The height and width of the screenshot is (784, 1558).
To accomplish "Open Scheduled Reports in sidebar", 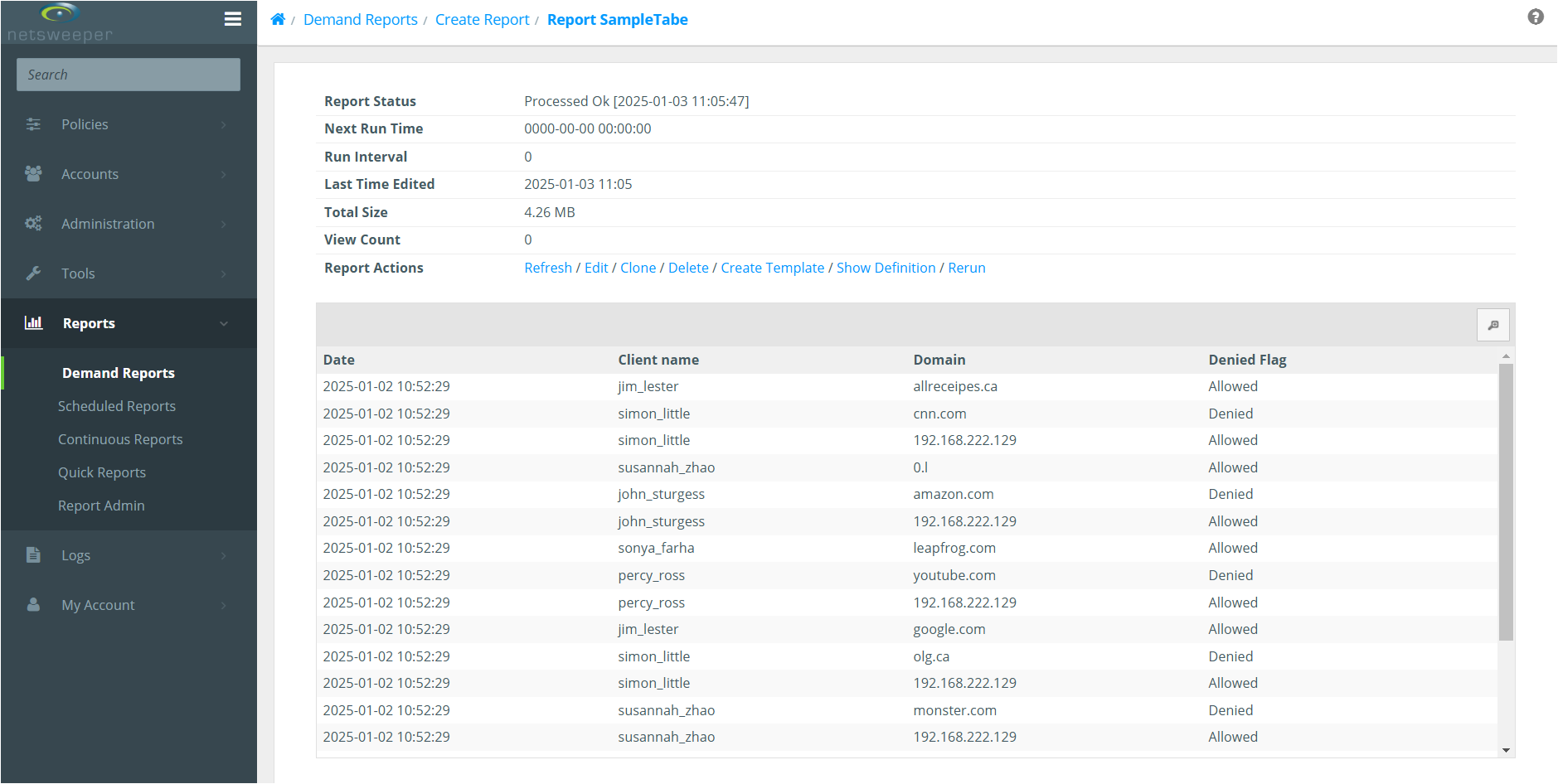I will coord(117,406).
